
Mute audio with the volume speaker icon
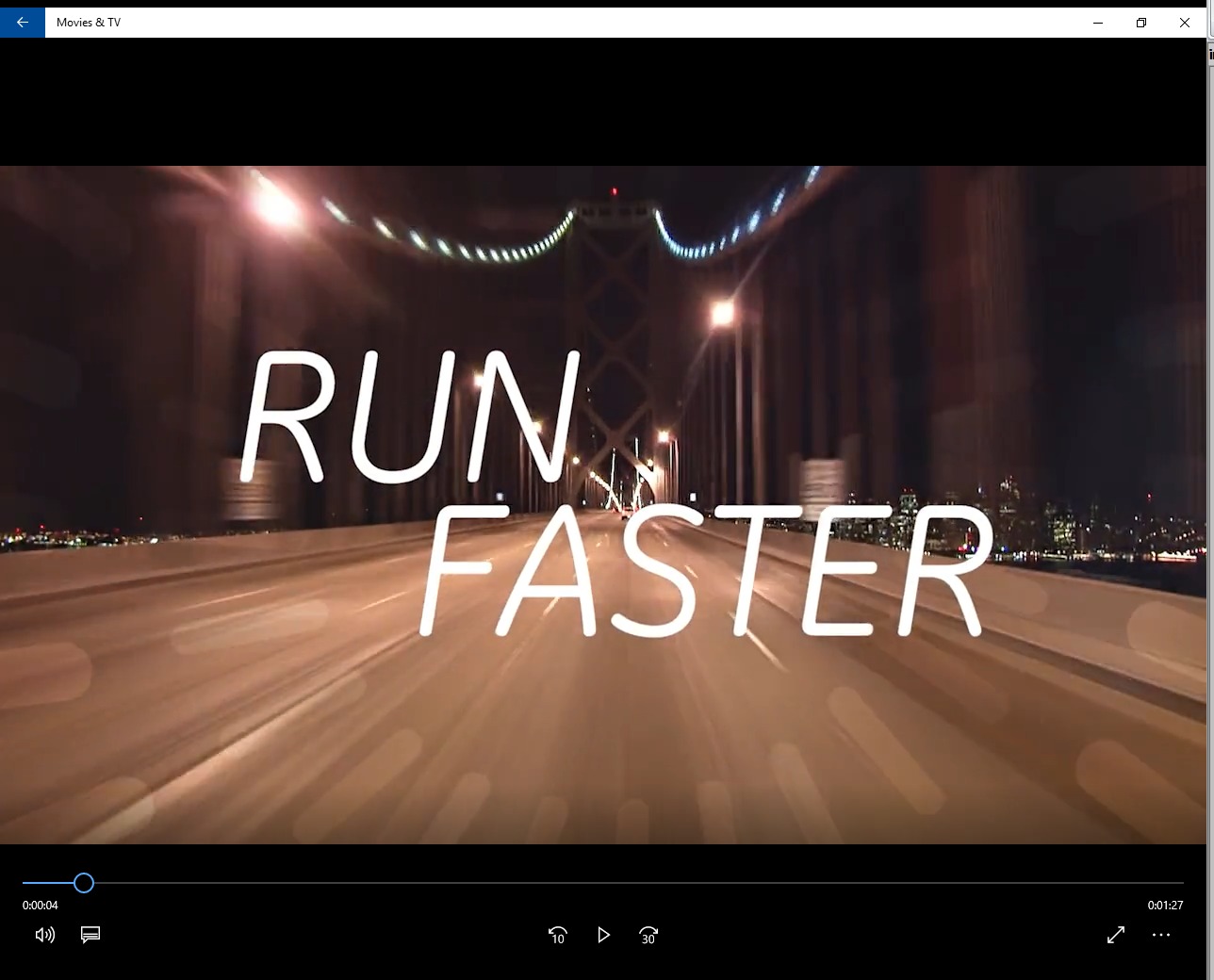(x=44, y=935)
